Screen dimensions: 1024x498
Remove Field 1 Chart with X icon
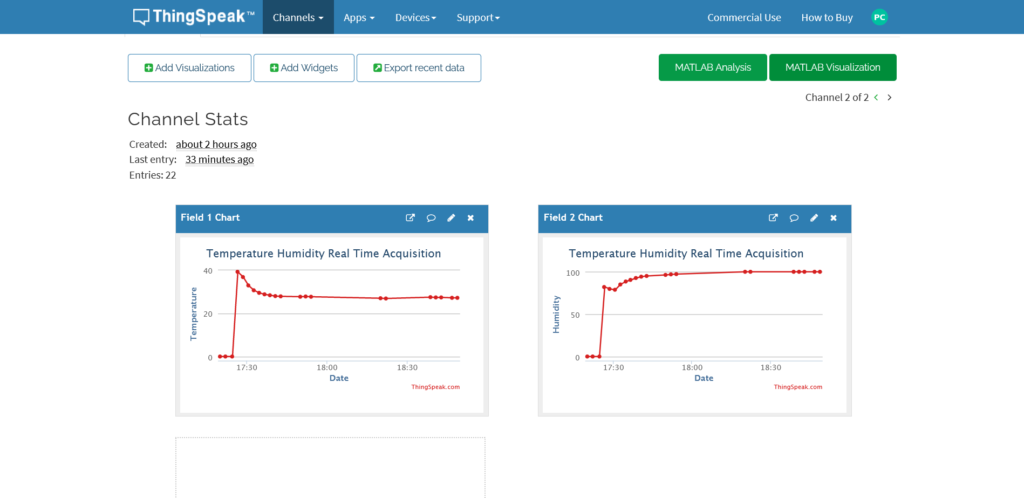(x=470, y=218)
